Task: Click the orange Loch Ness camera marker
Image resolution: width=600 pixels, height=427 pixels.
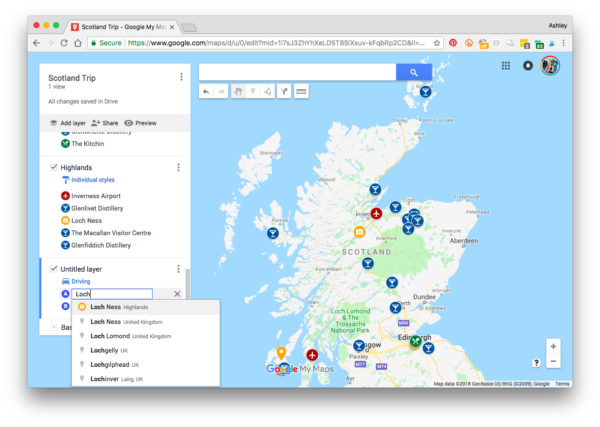Action: click(x=359, y=231)
